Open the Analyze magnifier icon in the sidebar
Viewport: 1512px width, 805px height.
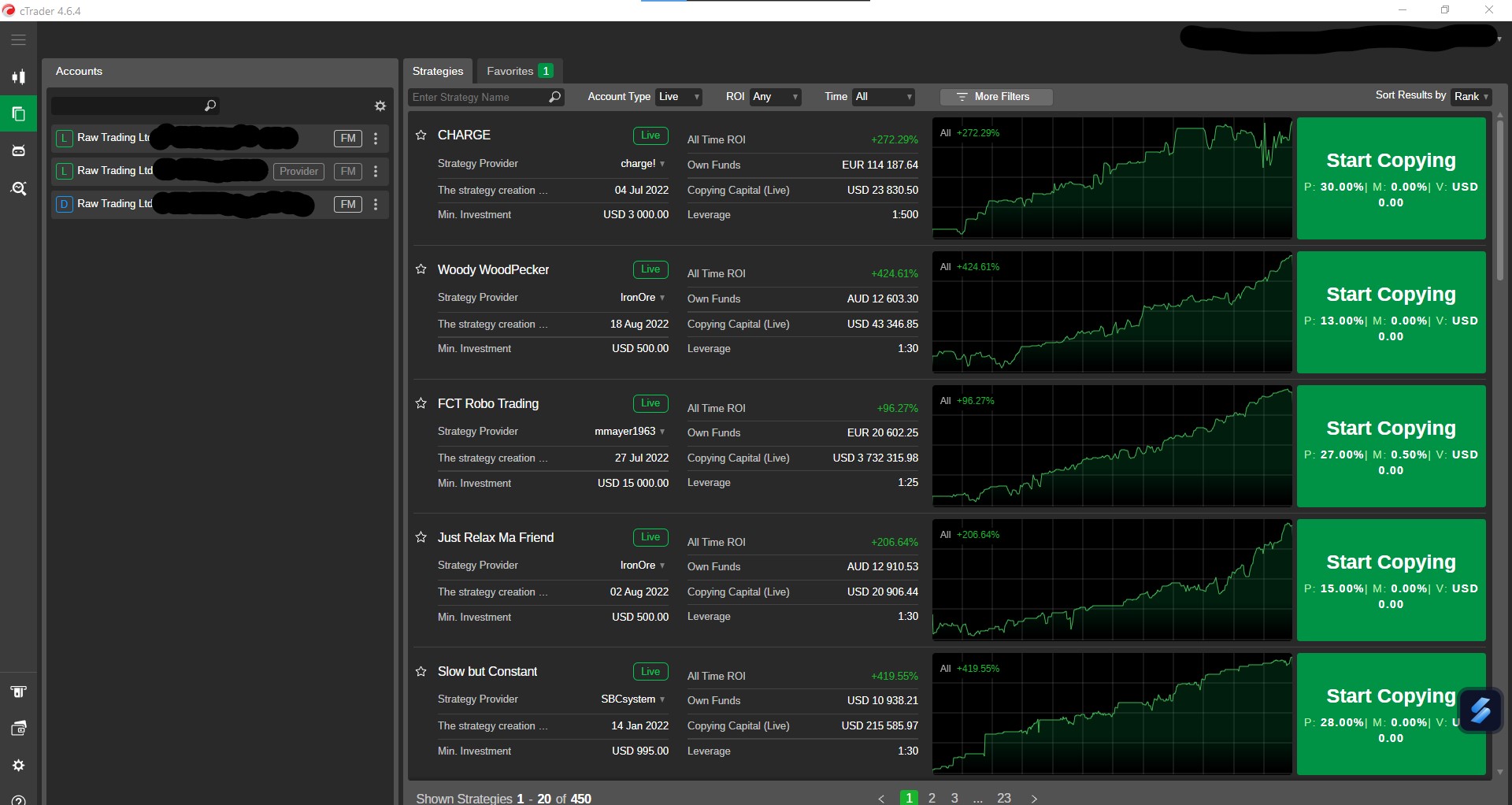coord(18,188)
